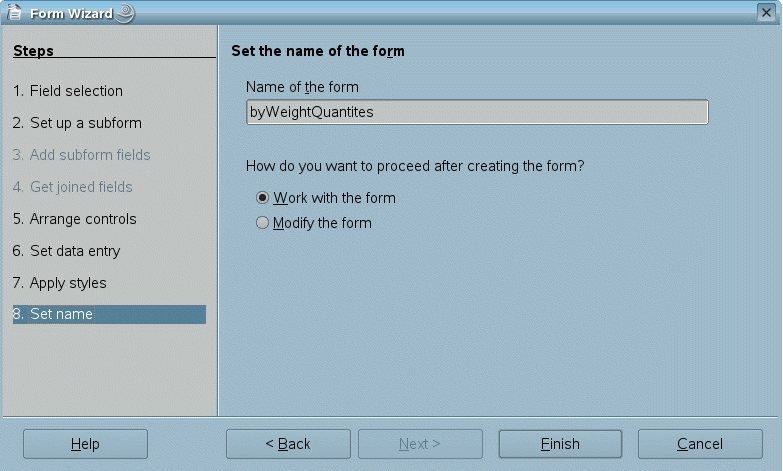This screenshot has width=783, height=471.
Task: Finish creating the form
Action: pos(560,444)
